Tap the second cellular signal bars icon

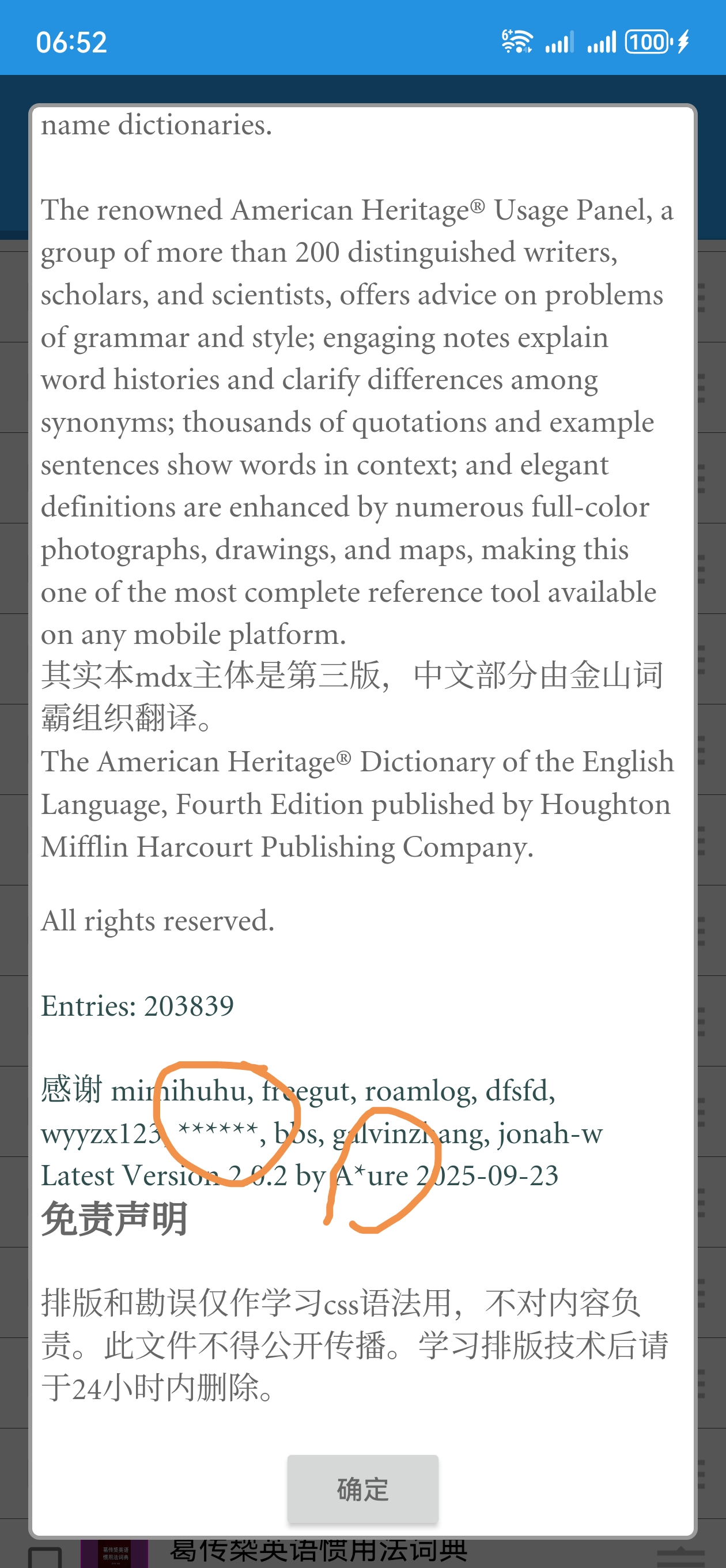(602, 42)
